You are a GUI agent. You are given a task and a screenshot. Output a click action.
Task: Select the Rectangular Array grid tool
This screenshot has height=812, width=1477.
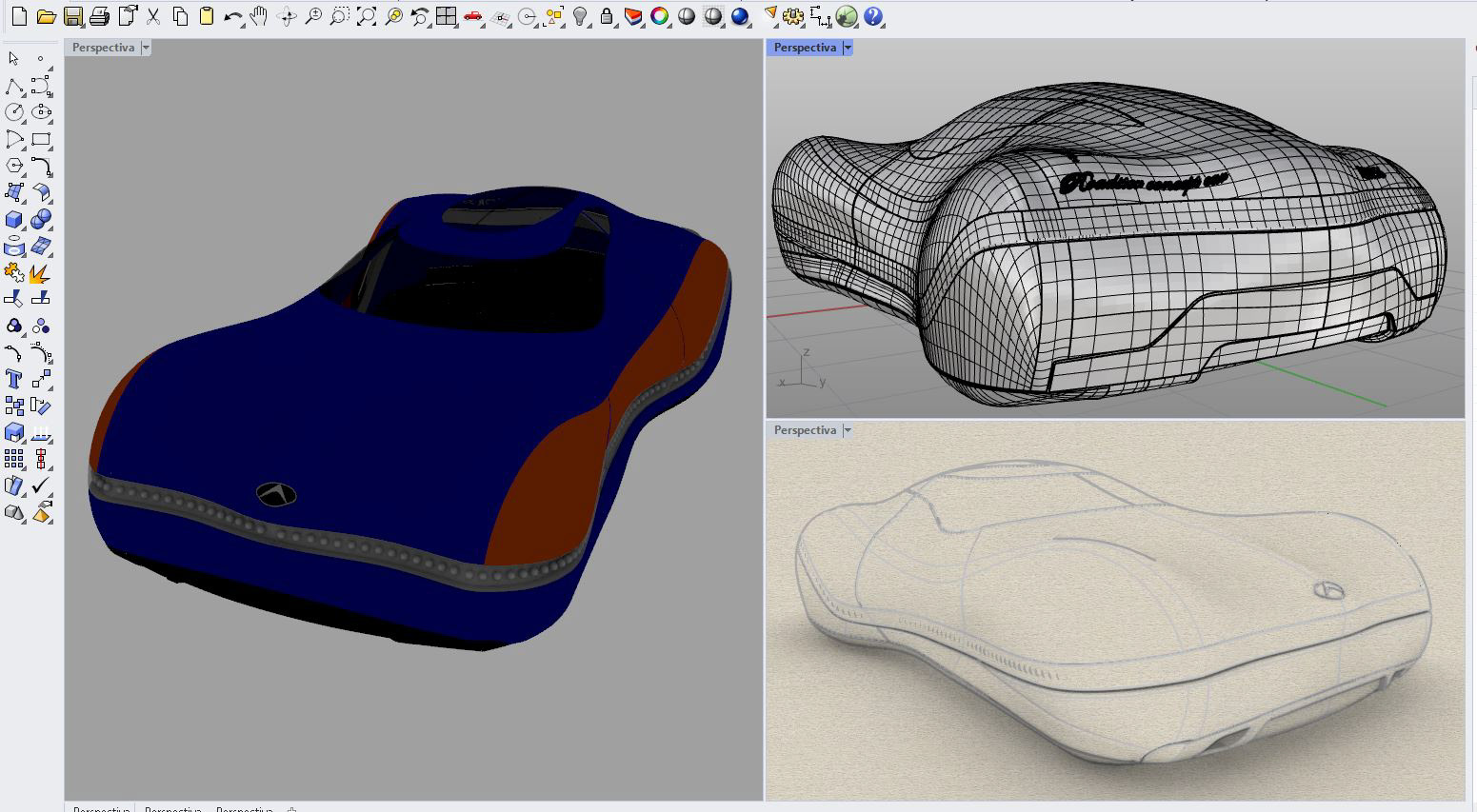14,459
